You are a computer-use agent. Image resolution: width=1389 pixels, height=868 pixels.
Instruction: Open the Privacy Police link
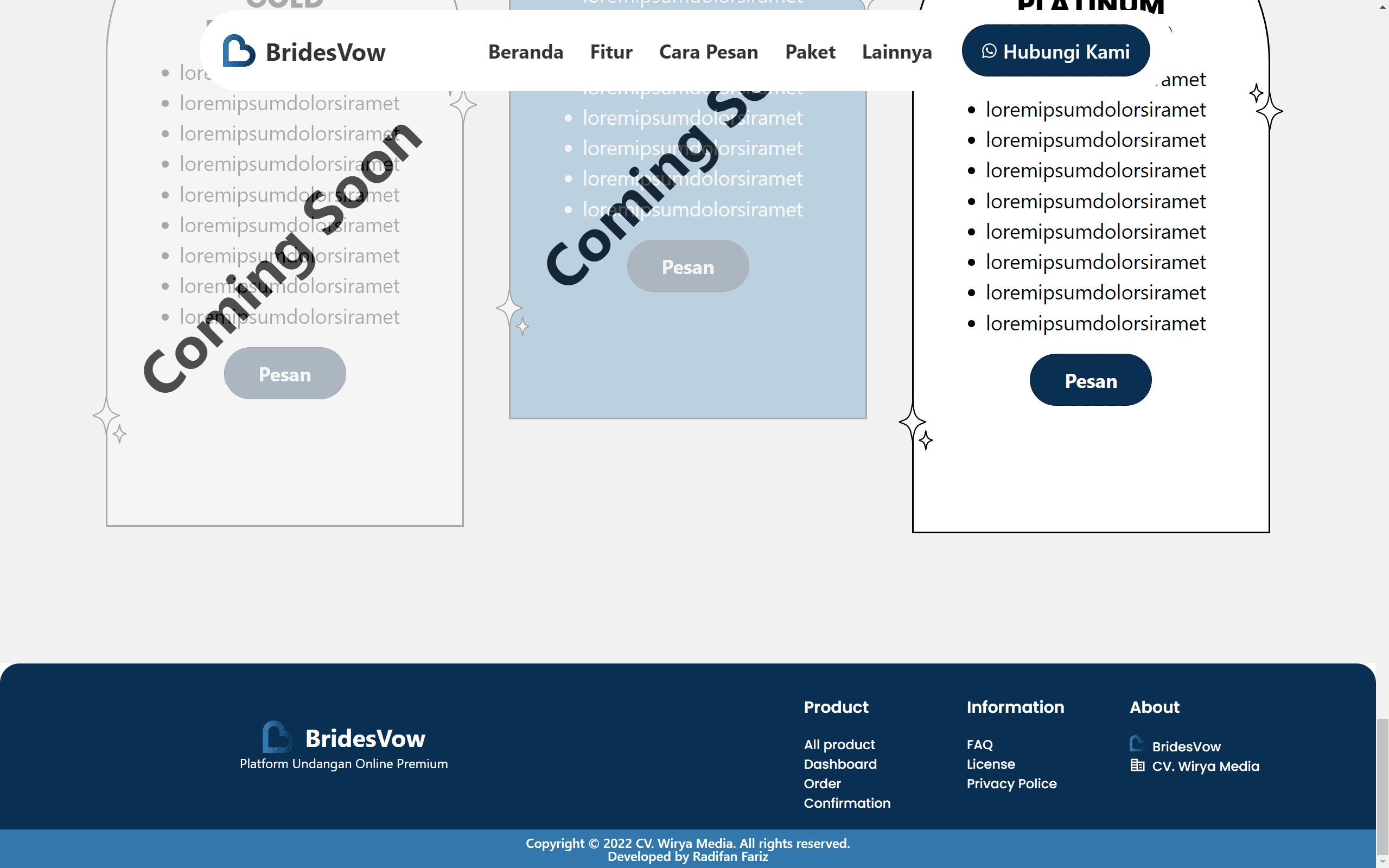point(1011,783)
